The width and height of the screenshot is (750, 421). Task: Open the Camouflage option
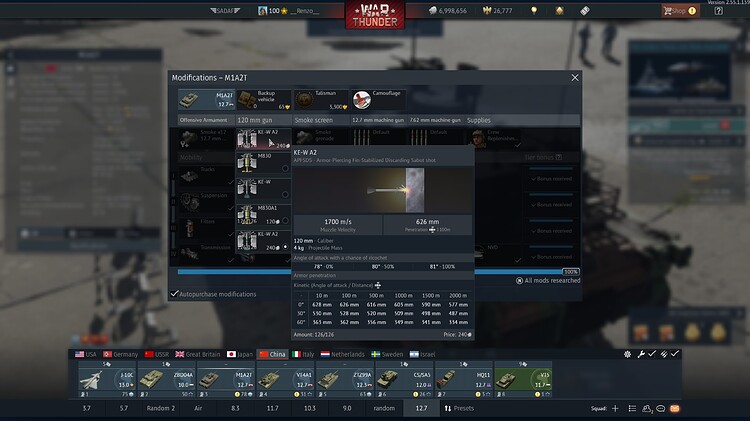coord(379,100)
